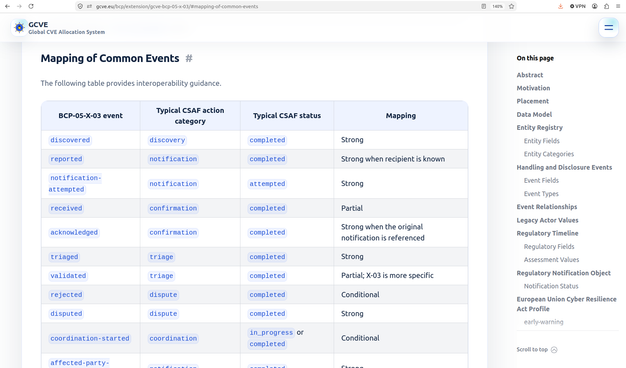Click the 'Typical CSAF status' column header

287,116
